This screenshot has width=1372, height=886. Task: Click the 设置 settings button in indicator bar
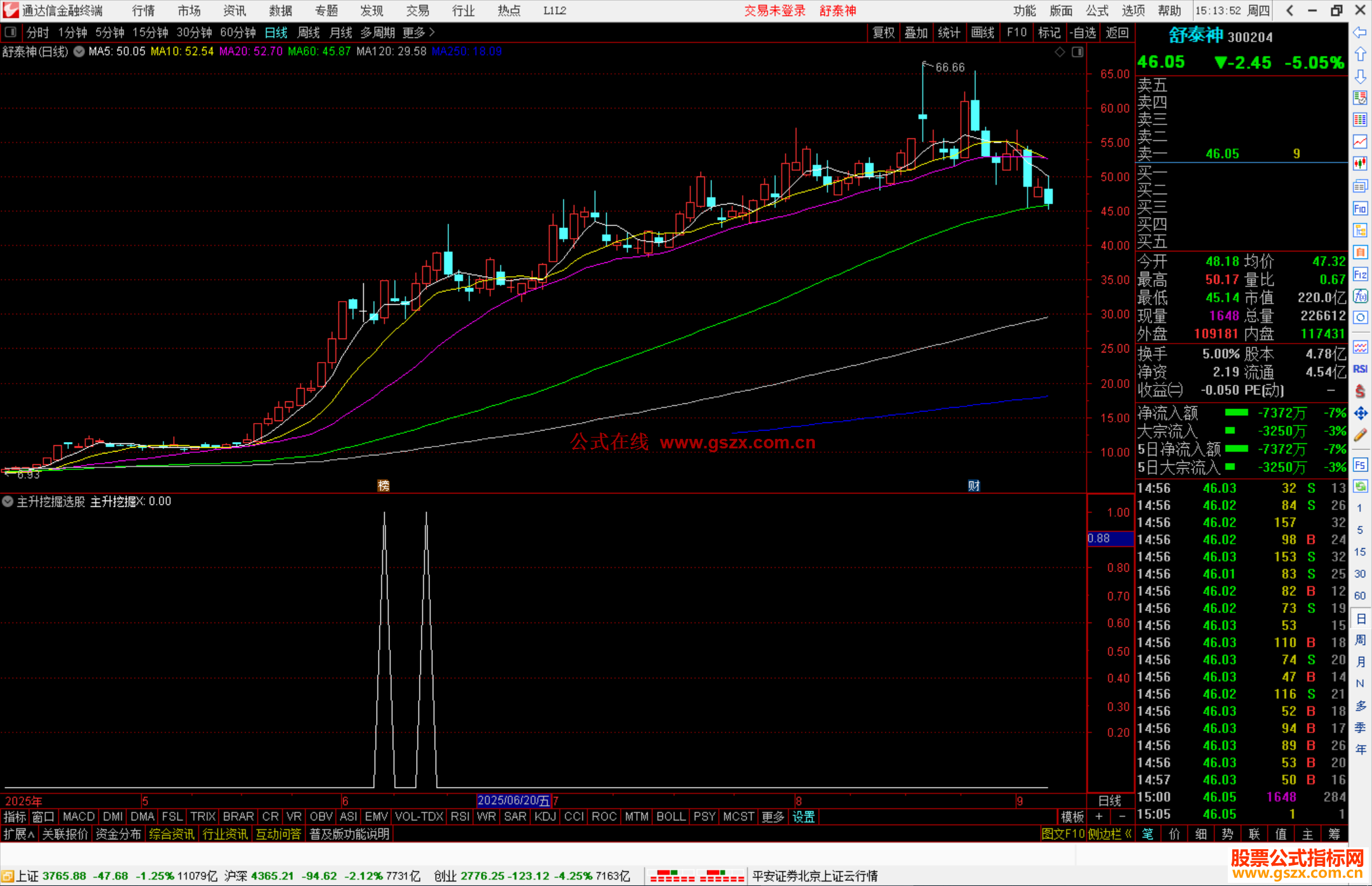tap(804, 817)
